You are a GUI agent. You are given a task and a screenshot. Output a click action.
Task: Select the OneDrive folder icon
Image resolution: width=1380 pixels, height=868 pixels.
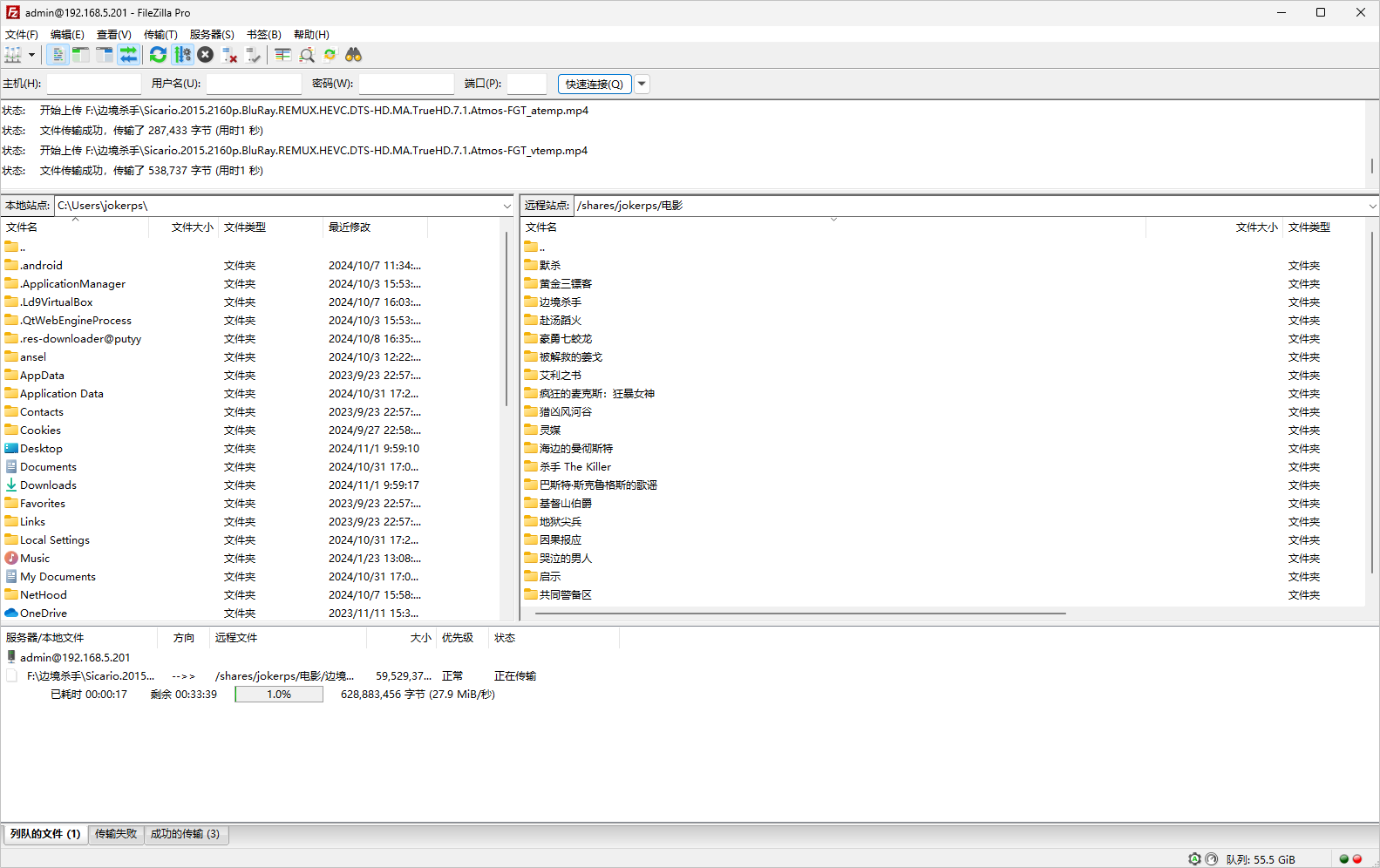[11, 613]
